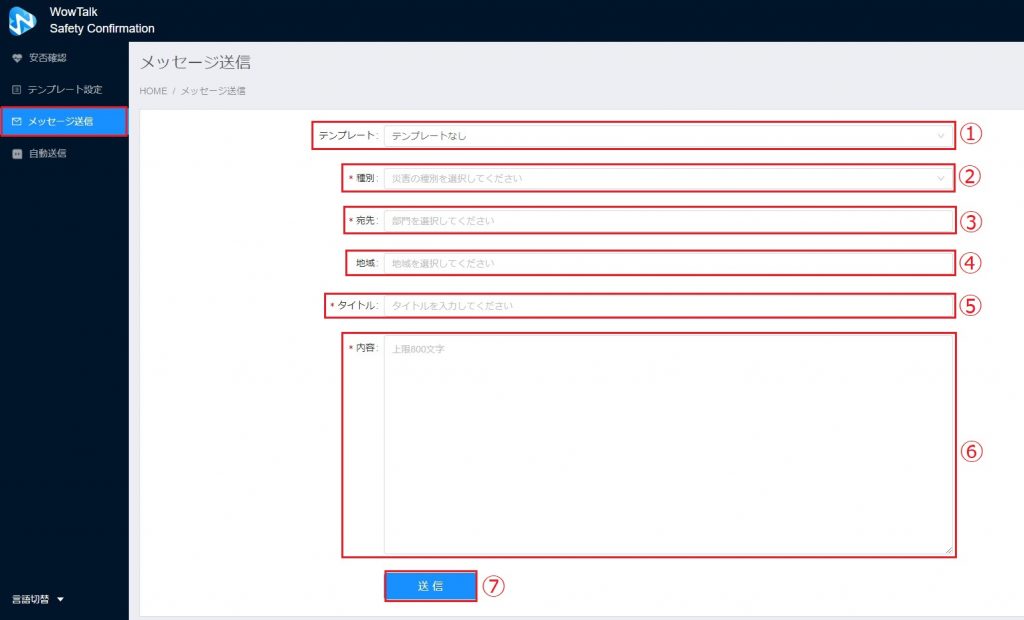Image resolution: width=1024 pixels, height=620 pixels.
Task: Click the タイトル field label
Action: (x=357, y=305)
